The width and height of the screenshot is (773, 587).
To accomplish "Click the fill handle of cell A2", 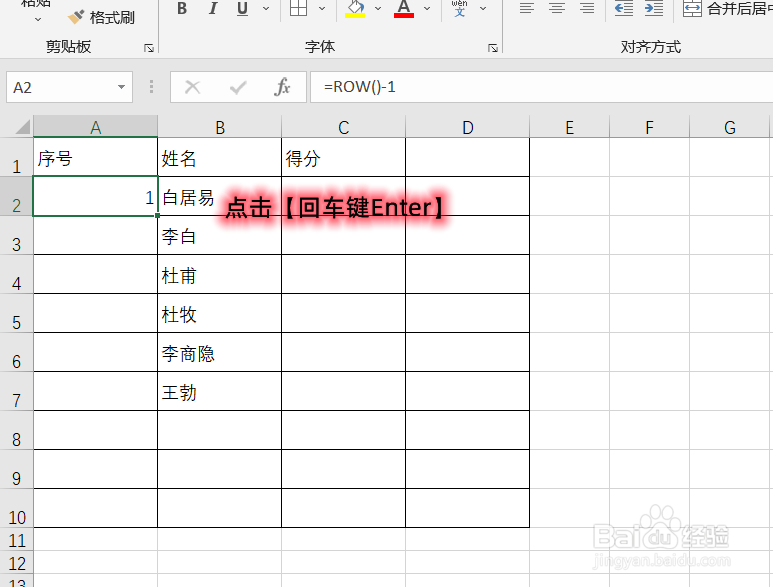I will point(157,215).
